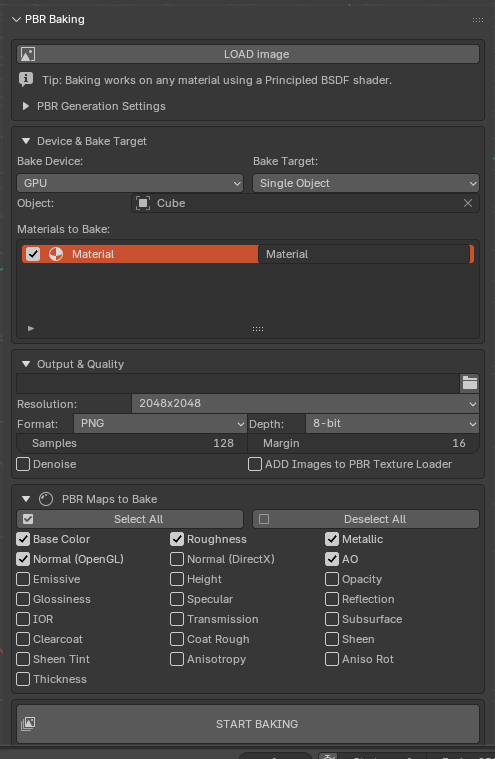Toggle the Normal (OpenGL) checkbox
The width and height of the screenshot is (495, 759).
(23, 559)
